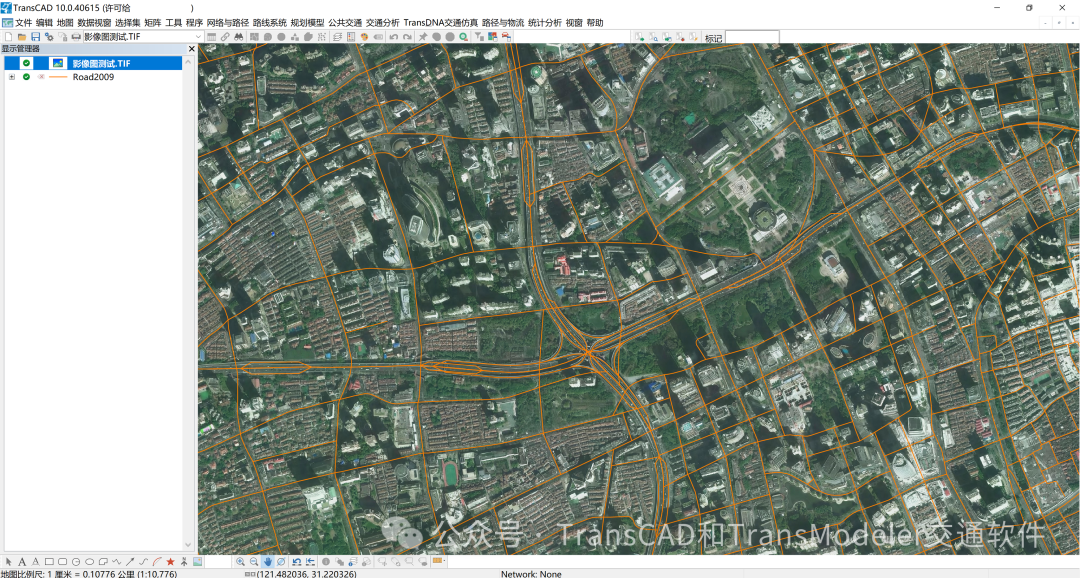Select the Road2009 layer row
Screen dimensions: 1080x578
pyautogui.click(x=93, y=77)
